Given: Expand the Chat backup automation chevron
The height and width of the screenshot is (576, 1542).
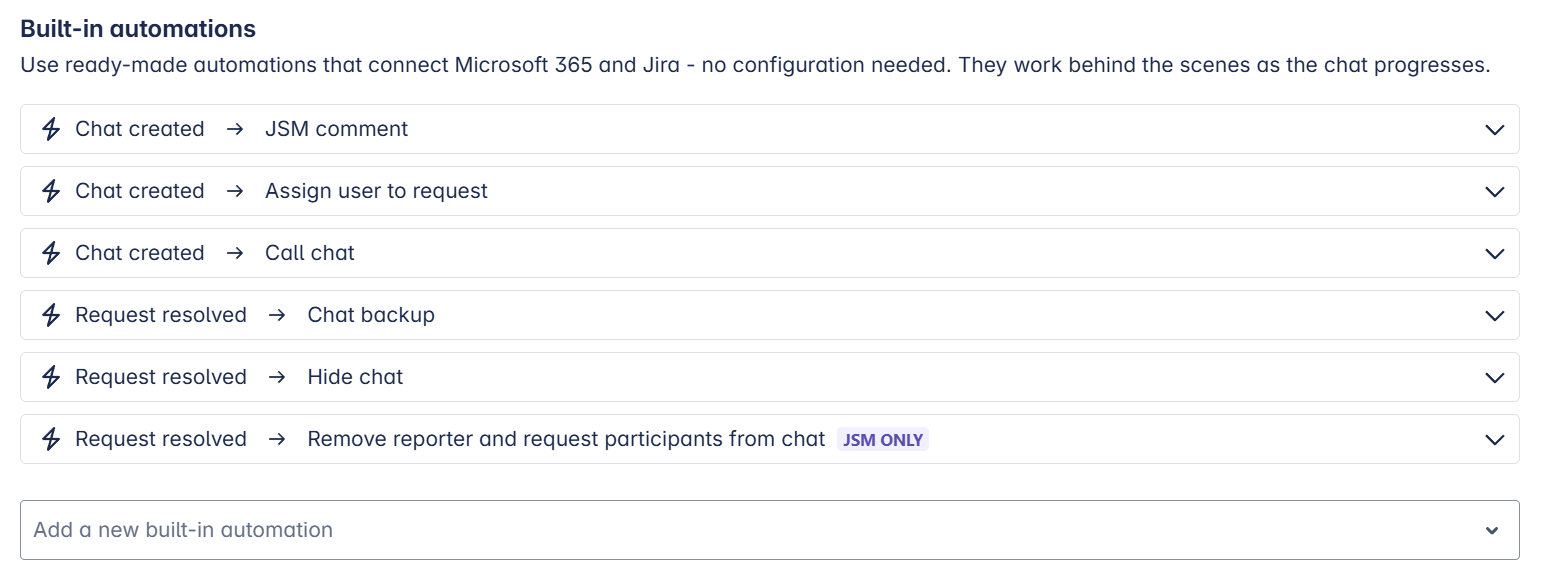Looking at the screenshot, I should [1495, 315].
